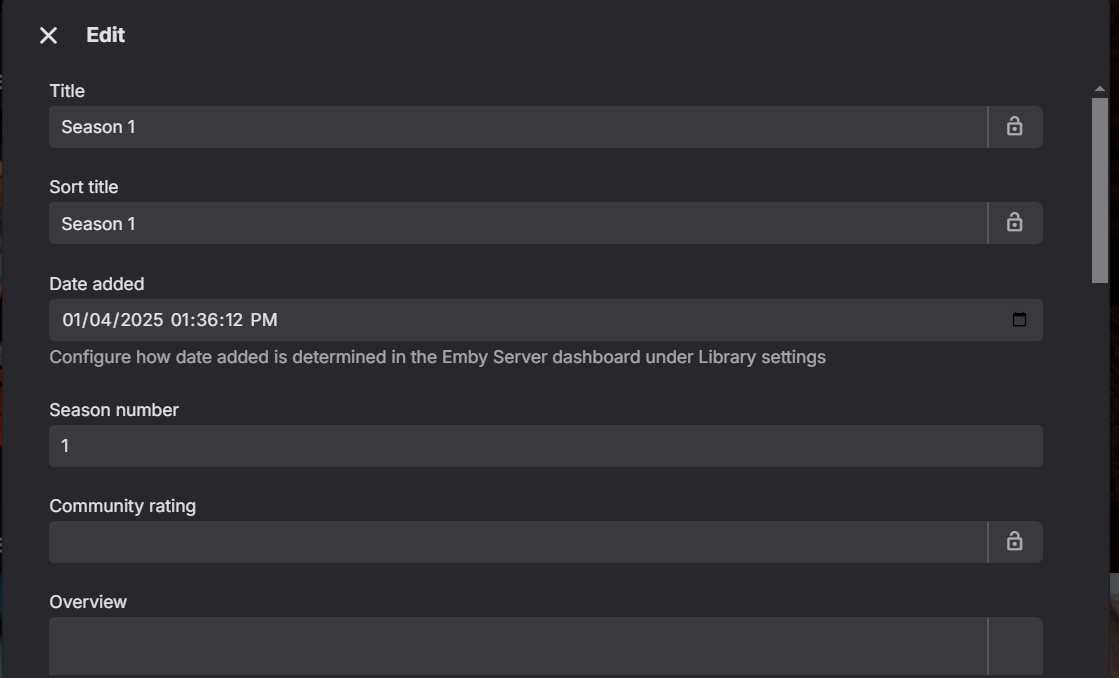This screenshot has height=678, width=1119.
Task: Toggle the lock for Sort title field
Action: click(1014, 223)
